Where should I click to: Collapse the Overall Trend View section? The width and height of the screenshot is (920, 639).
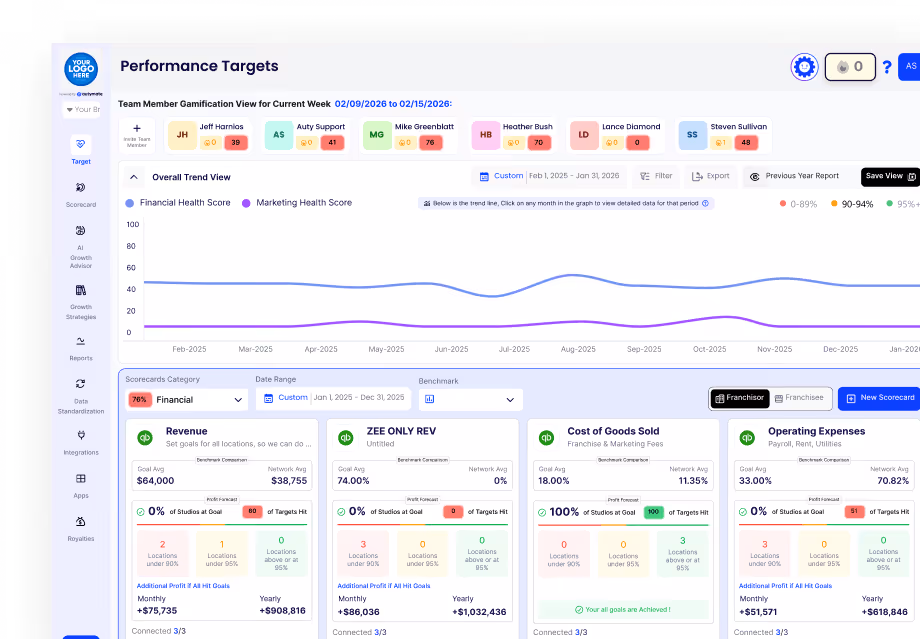point(134,177)
